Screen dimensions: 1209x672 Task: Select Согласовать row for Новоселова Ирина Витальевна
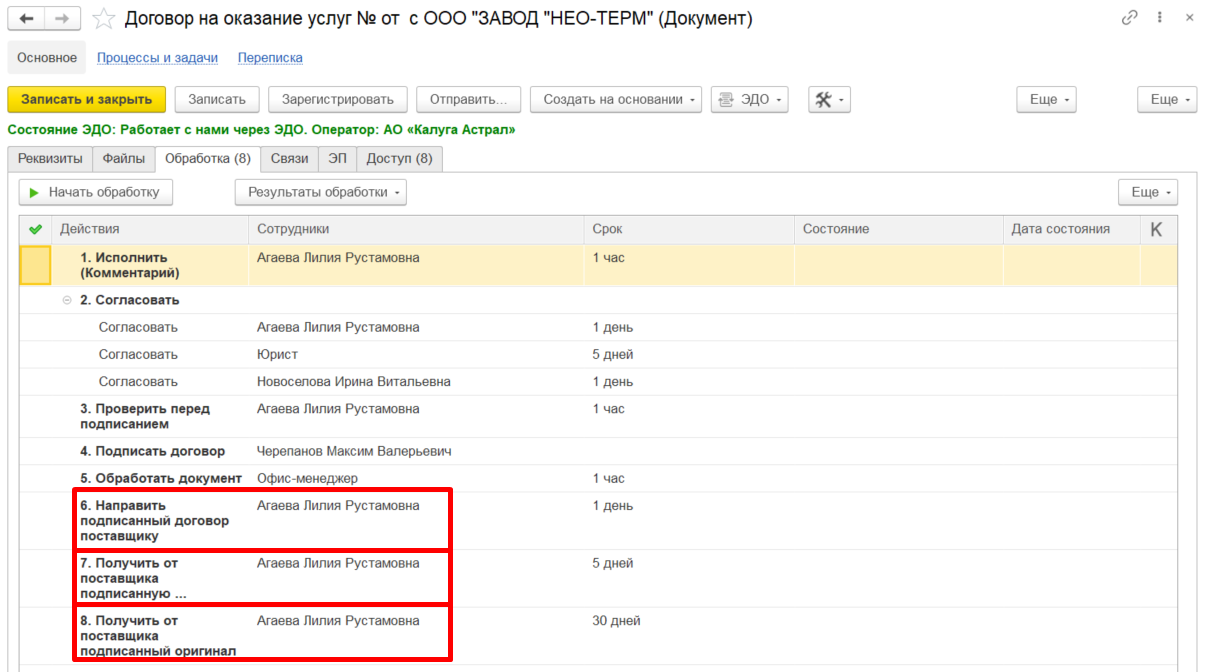pyautogui.click(x=598, y=381)
